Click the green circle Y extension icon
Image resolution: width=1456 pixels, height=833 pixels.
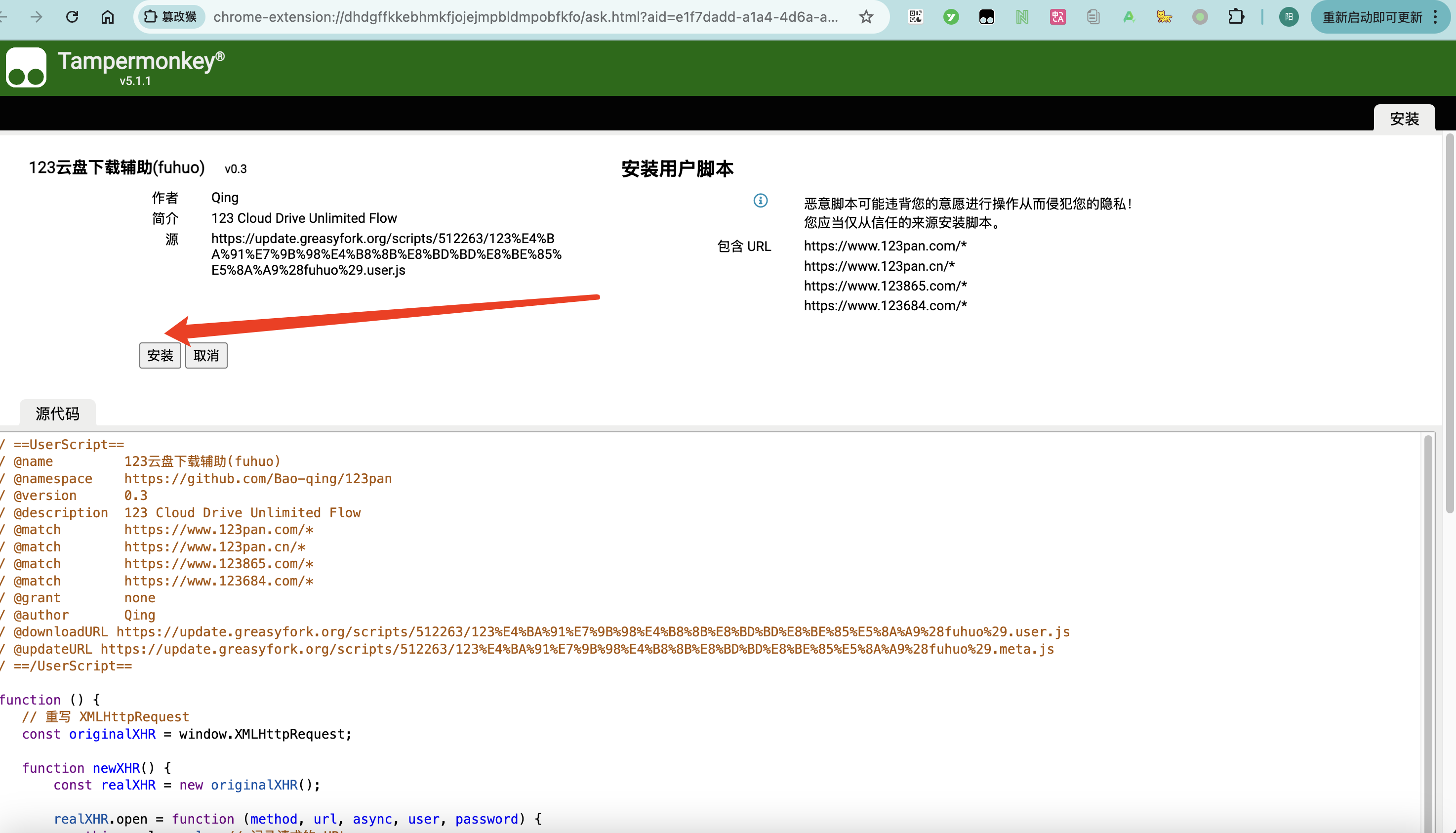click(x=951, y=17)
